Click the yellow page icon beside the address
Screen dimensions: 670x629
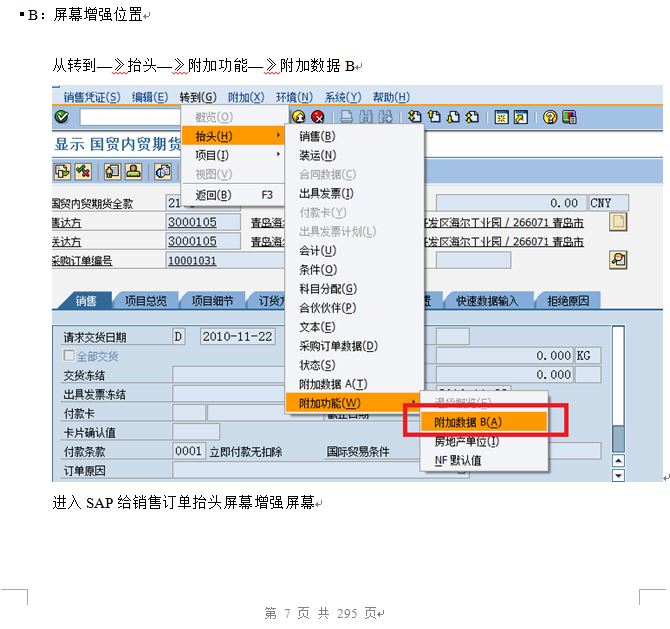pyautogui.click(x=618, y=222)
